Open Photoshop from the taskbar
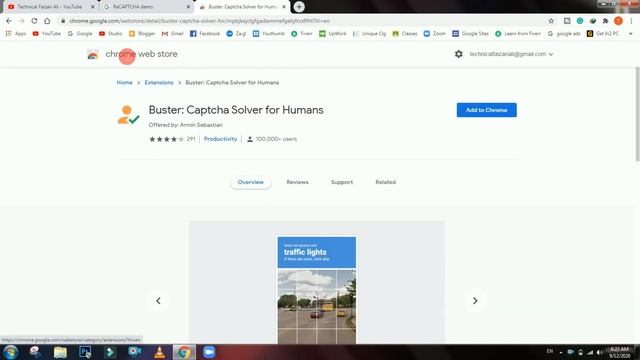640x360 pixels. 85,352
